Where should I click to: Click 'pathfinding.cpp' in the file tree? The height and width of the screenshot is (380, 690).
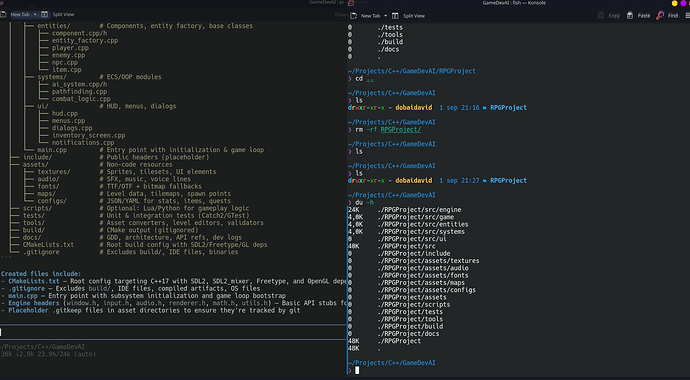pyautogui.click(x=80, y=92)
